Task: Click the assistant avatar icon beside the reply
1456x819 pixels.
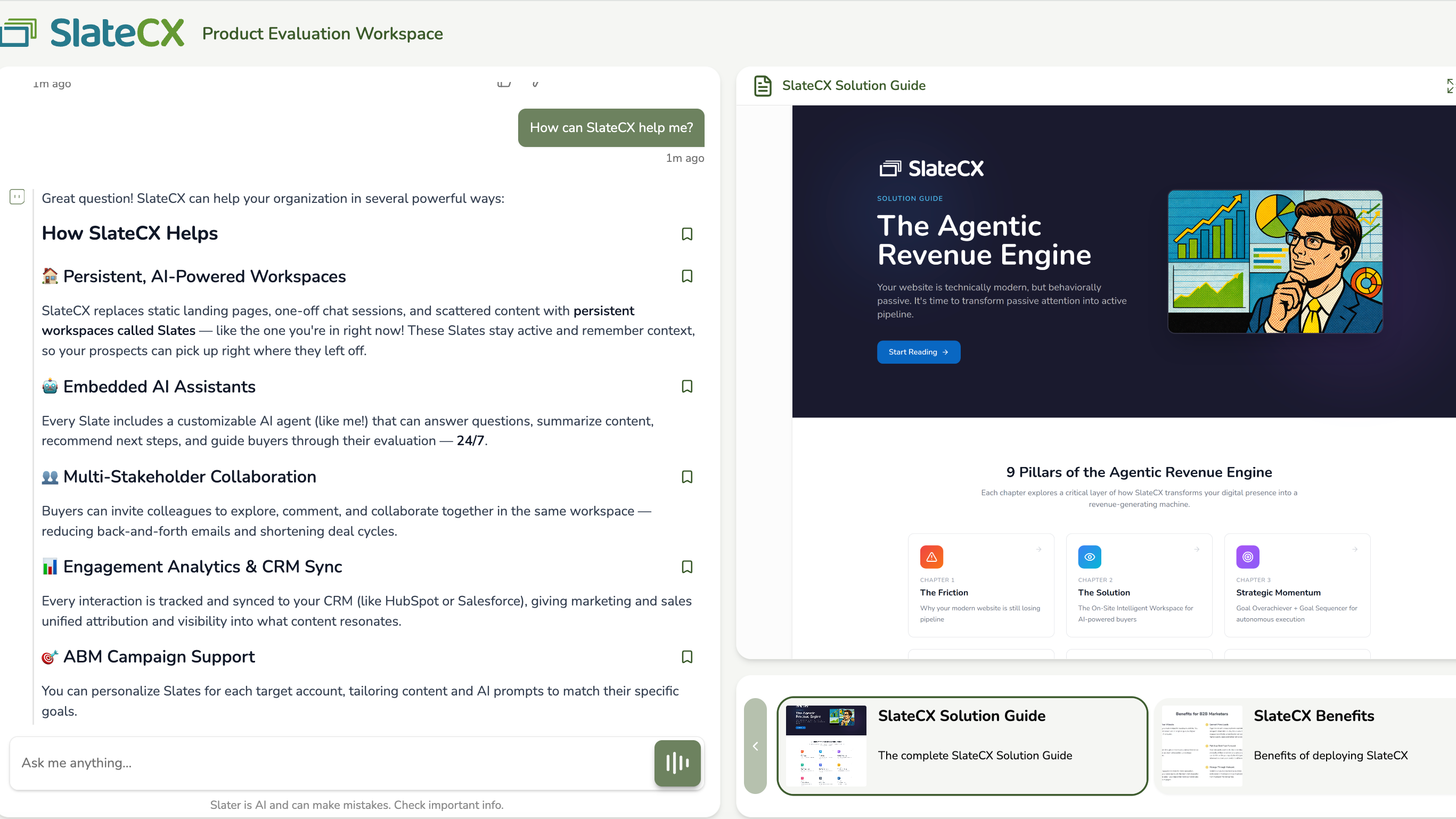Action: tap(17, 196)
